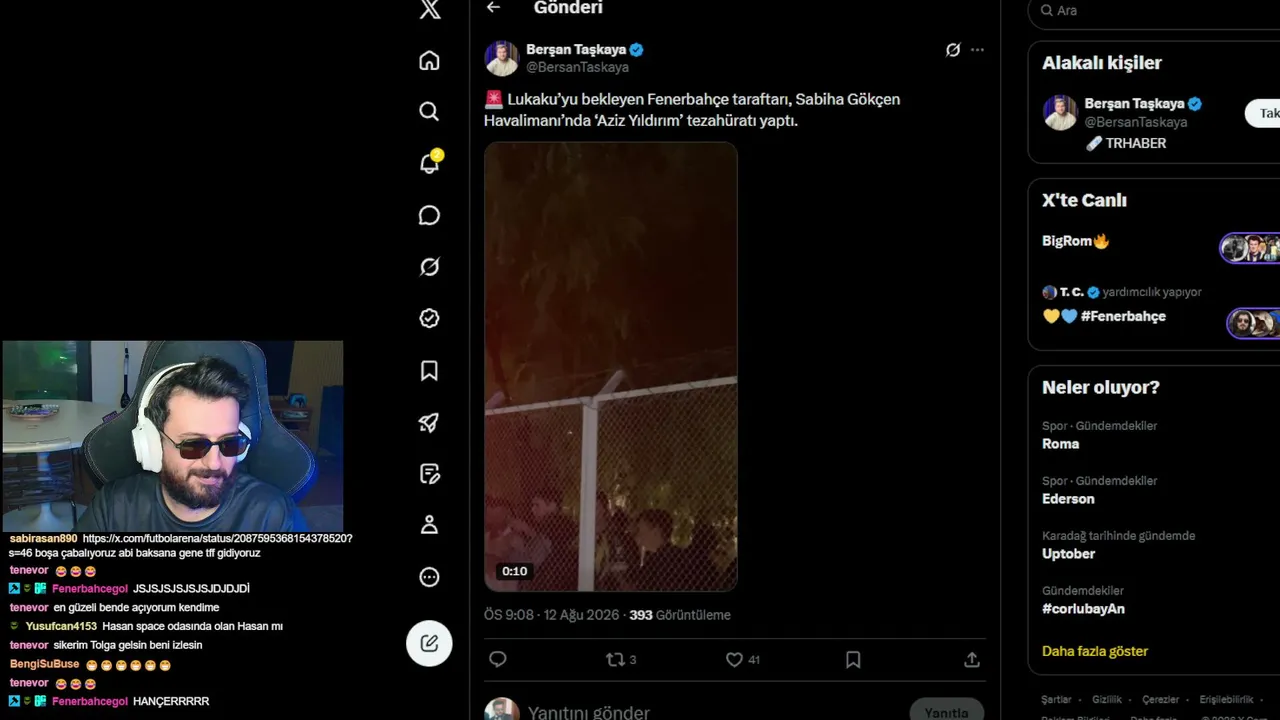Open Grok from the left sidebar
Screen dimensions: 1280x720
(429, 267)
